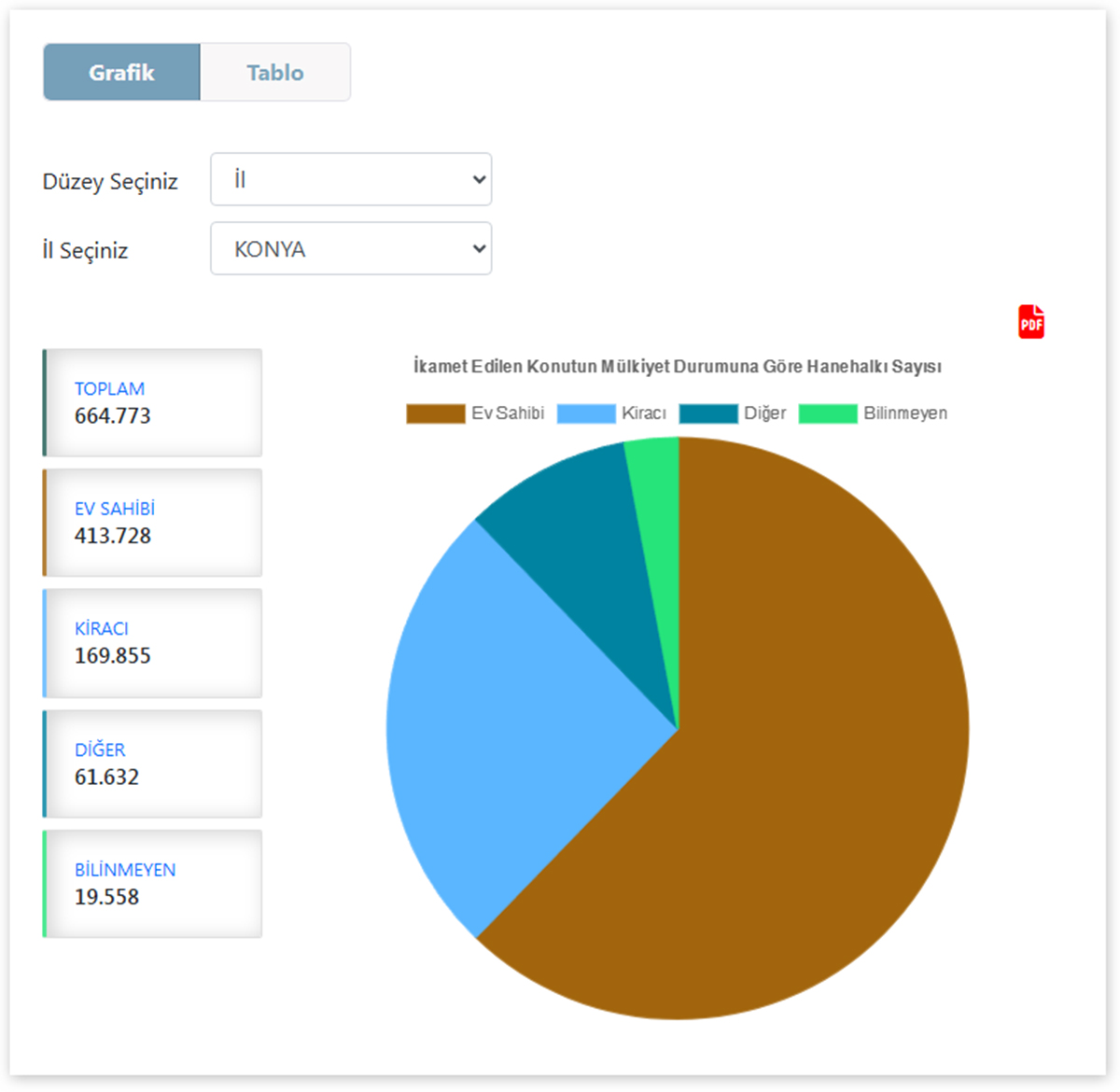Click the light blue Kiracı pie slice
Viewport: 1120px width, 1092px height.
495,719
